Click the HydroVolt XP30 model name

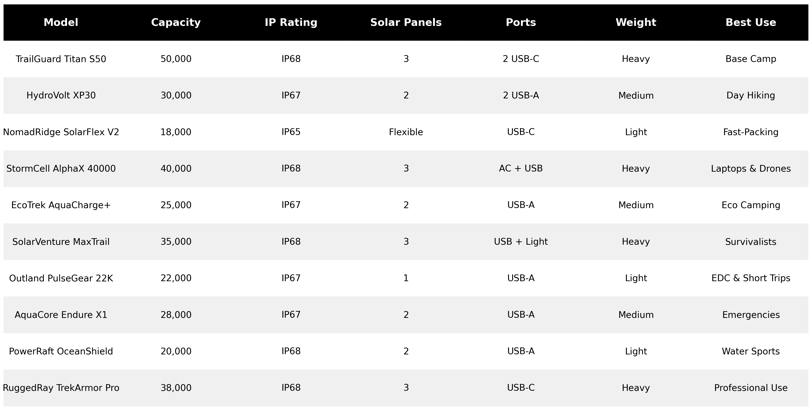coord(61,95)
